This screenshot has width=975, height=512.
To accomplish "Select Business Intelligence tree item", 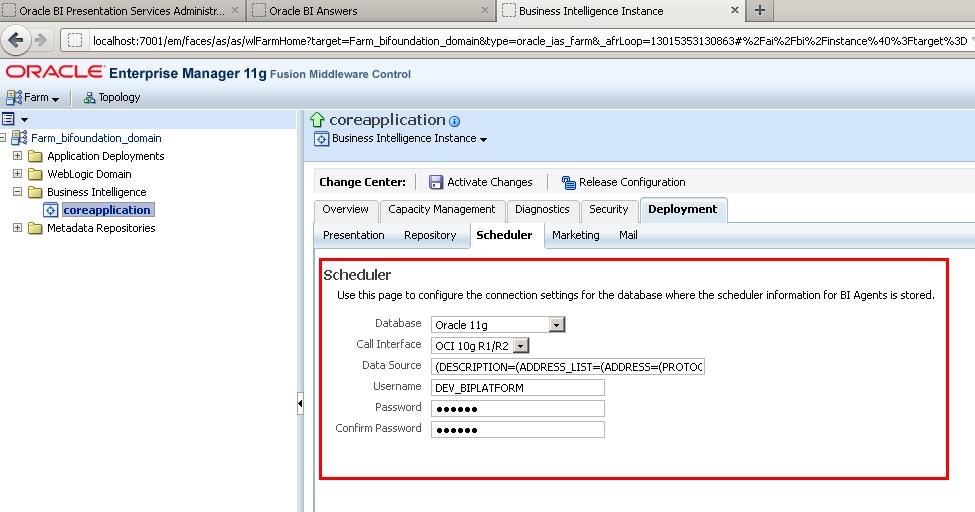I will (96, 192).
